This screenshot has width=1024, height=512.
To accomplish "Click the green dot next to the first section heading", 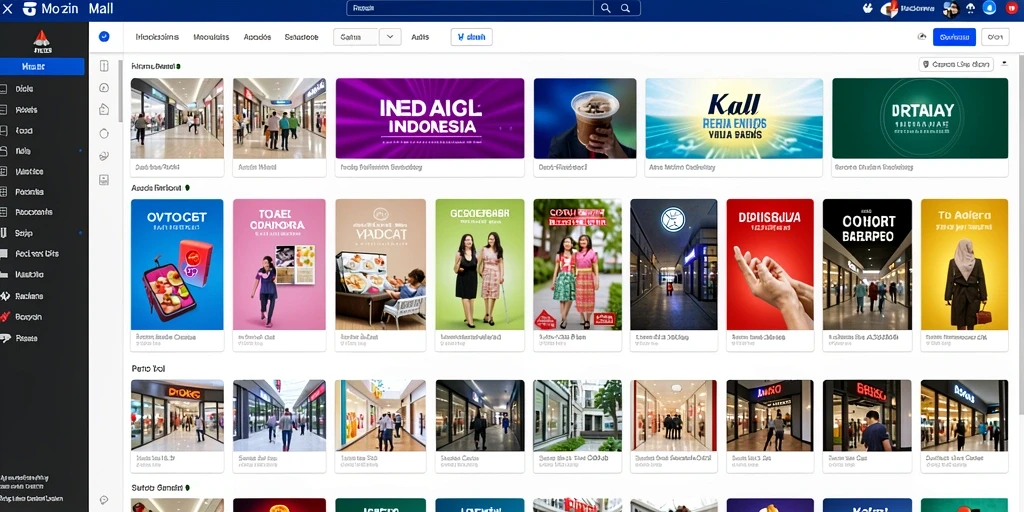I will coord(178,66).
